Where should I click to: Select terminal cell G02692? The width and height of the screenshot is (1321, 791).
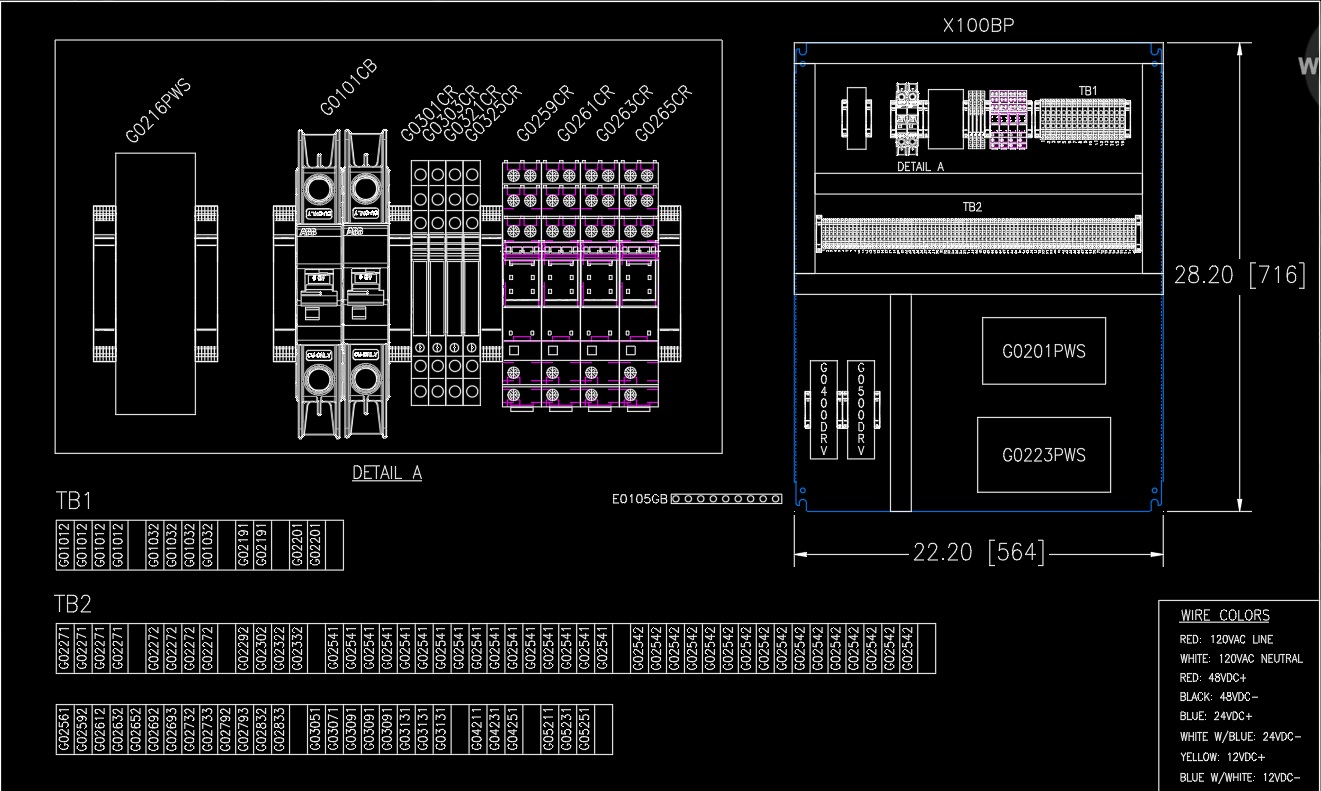(x=154, y=729)
